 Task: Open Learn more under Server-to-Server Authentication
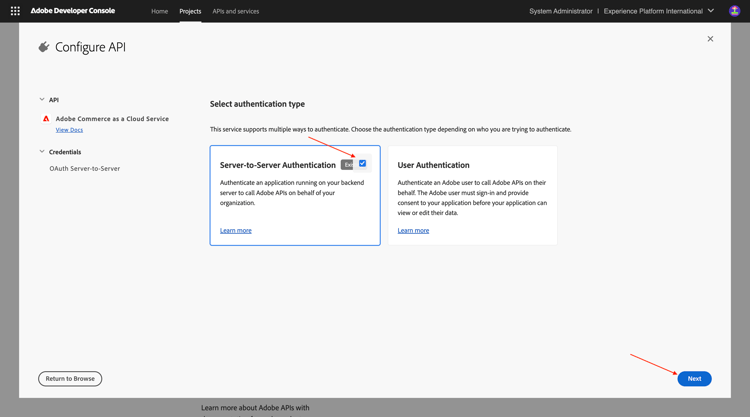236,230
